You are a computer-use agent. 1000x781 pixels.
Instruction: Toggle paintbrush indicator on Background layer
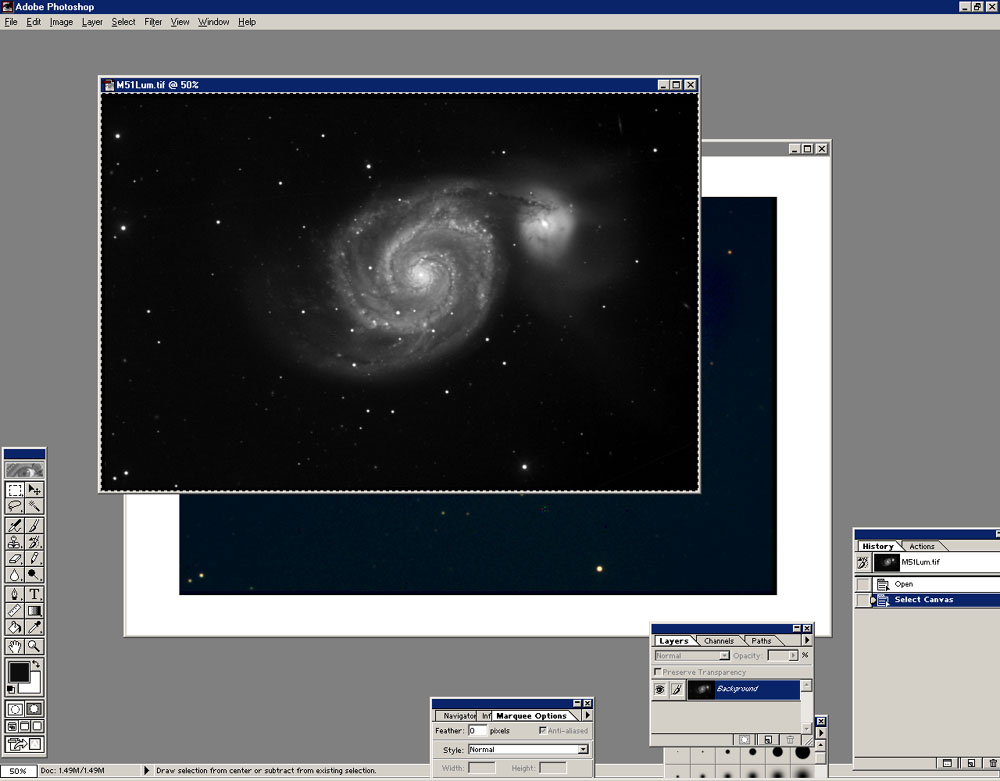point(677,689)
